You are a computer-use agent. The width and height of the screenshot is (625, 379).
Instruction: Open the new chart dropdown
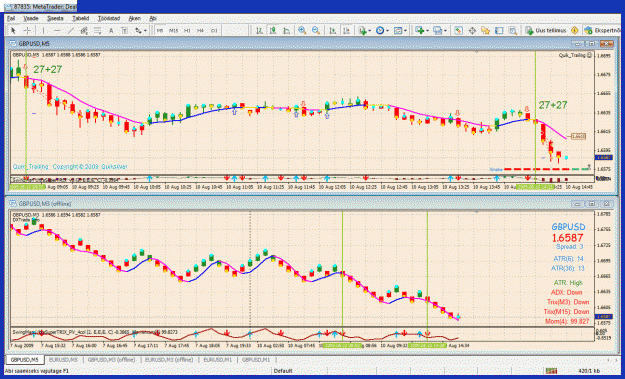pos(421,31)
